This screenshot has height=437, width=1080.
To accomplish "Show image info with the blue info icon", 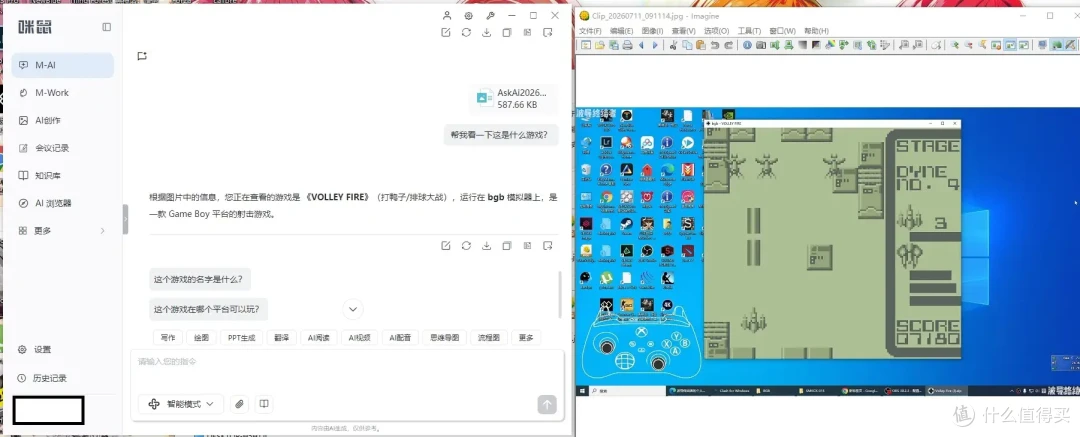I will 747,45.
